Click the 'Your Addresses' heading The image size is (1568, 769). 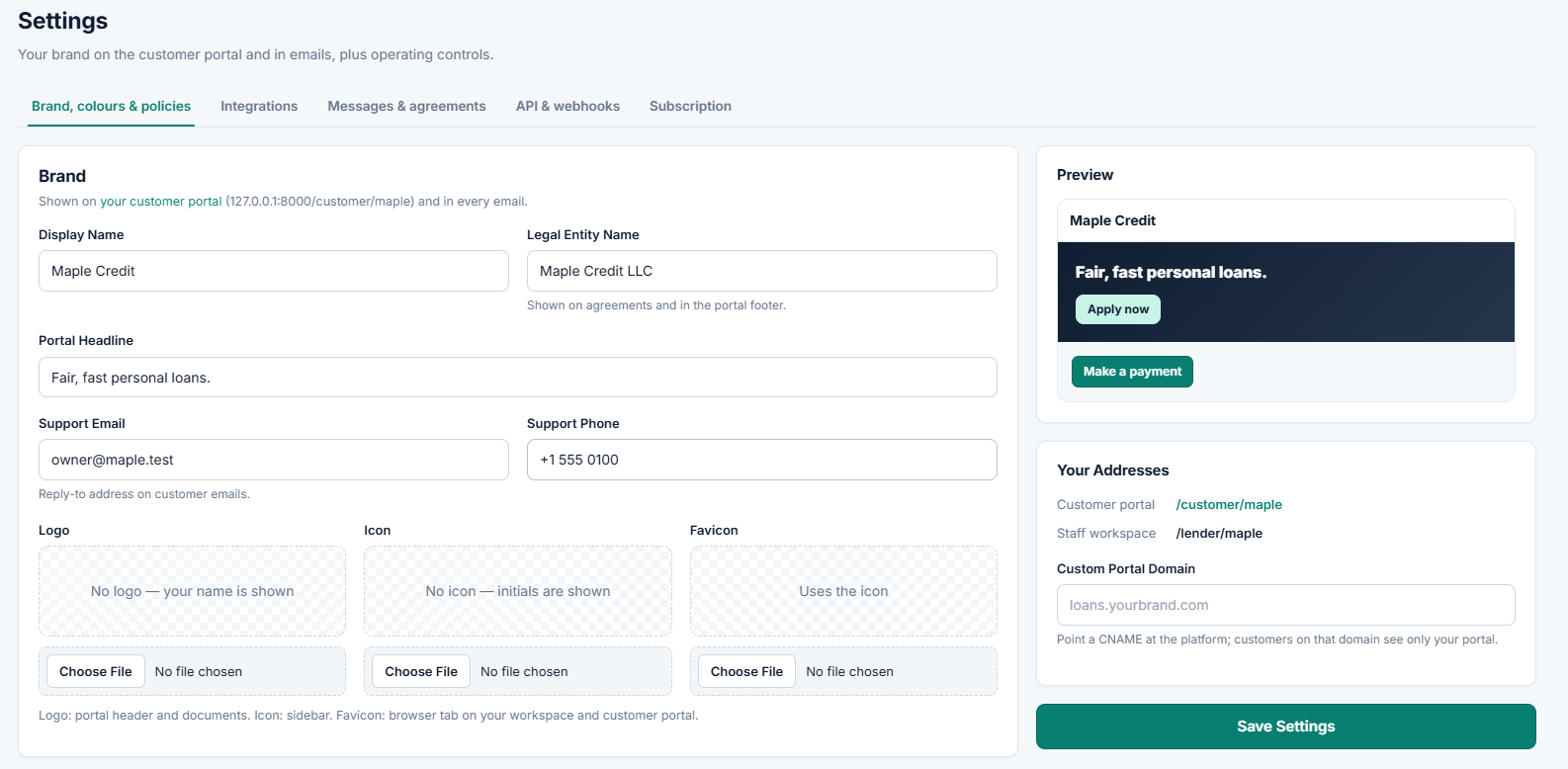point(1112,470)
